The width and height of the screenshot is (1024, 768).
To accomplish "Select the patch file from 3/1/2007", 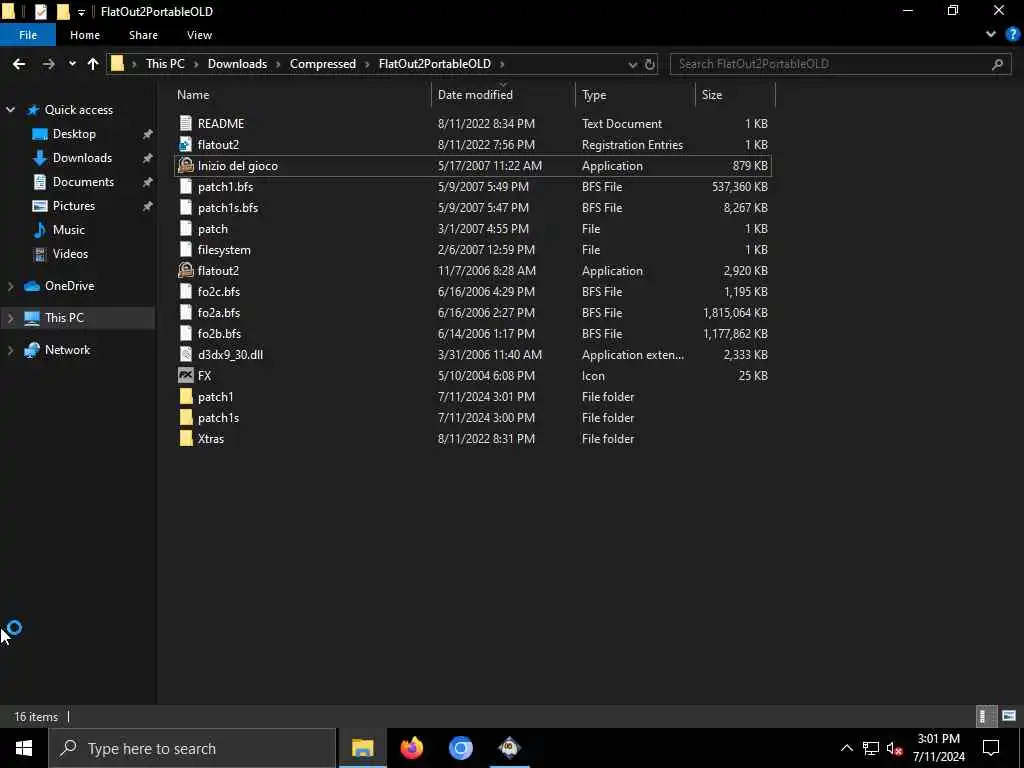I will click(213, 229).
